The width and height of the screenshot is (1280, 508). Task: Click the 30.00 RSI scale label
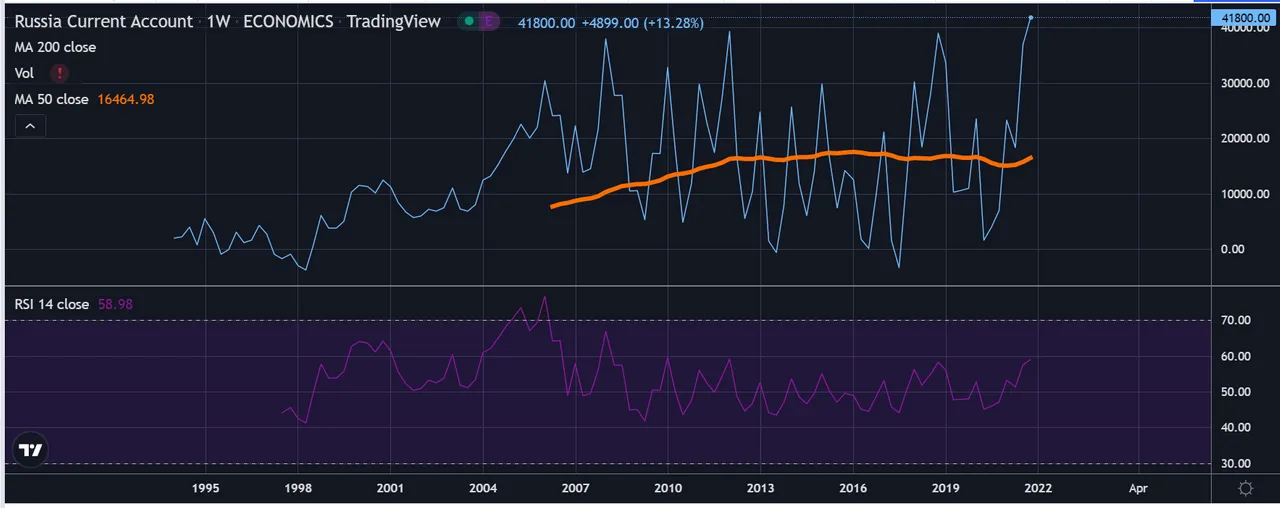pos(1234,463)
